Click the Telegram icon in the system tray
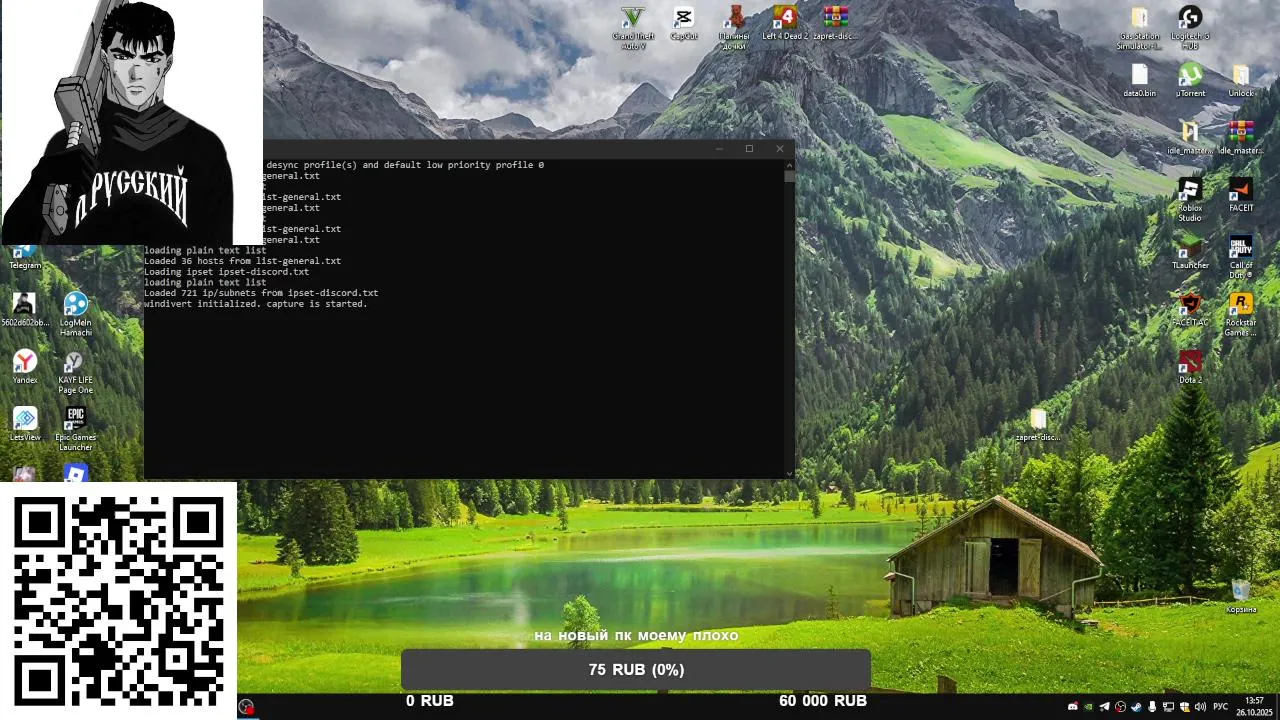Image resolution: width=1280 pixels, height=720 pixels. point(1104,706)
